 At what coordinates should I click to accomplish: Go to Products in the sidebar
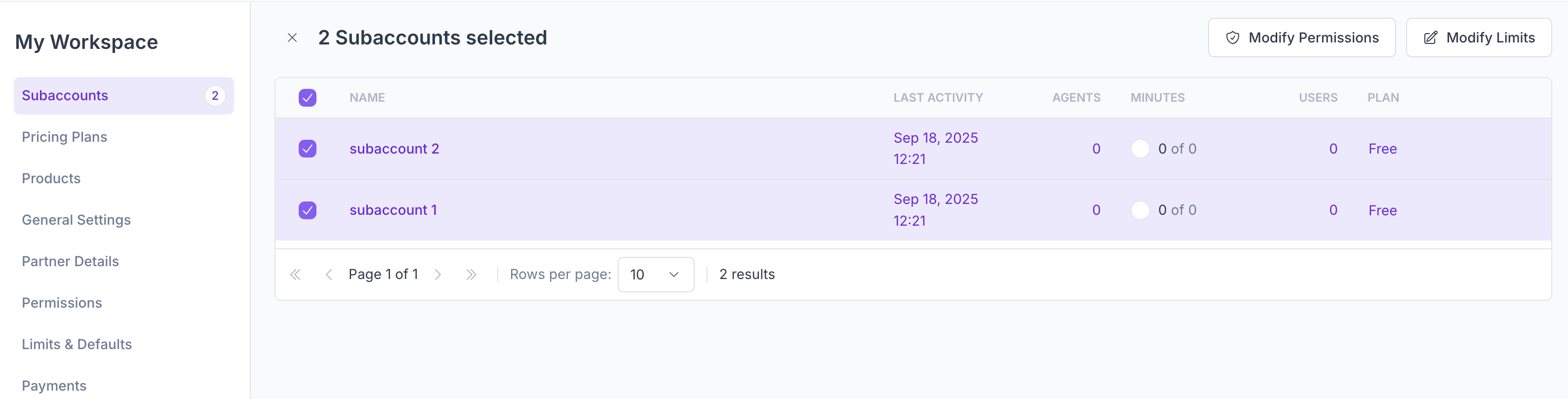click(x=51, y=178)
